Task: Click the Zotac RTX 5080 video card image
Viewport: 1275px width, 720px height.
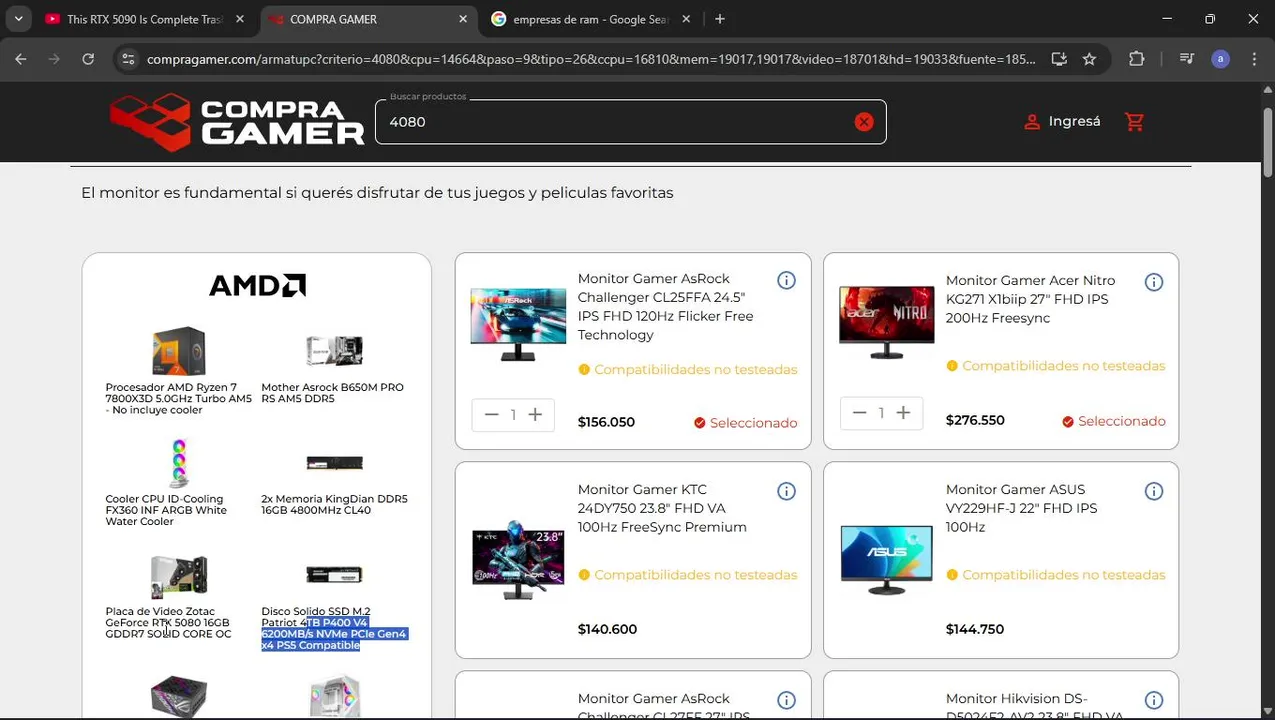Action: pyautogui.click(x=179, y=576)
